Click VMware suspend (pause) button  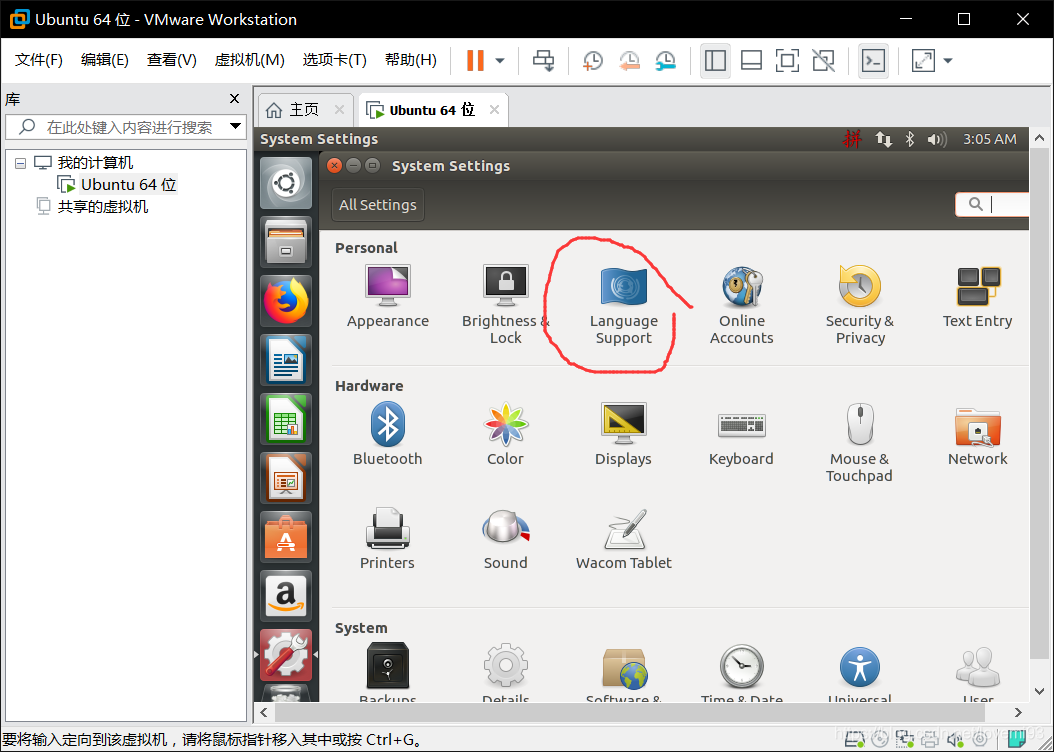pyautogui.click(x=475, y=60)
